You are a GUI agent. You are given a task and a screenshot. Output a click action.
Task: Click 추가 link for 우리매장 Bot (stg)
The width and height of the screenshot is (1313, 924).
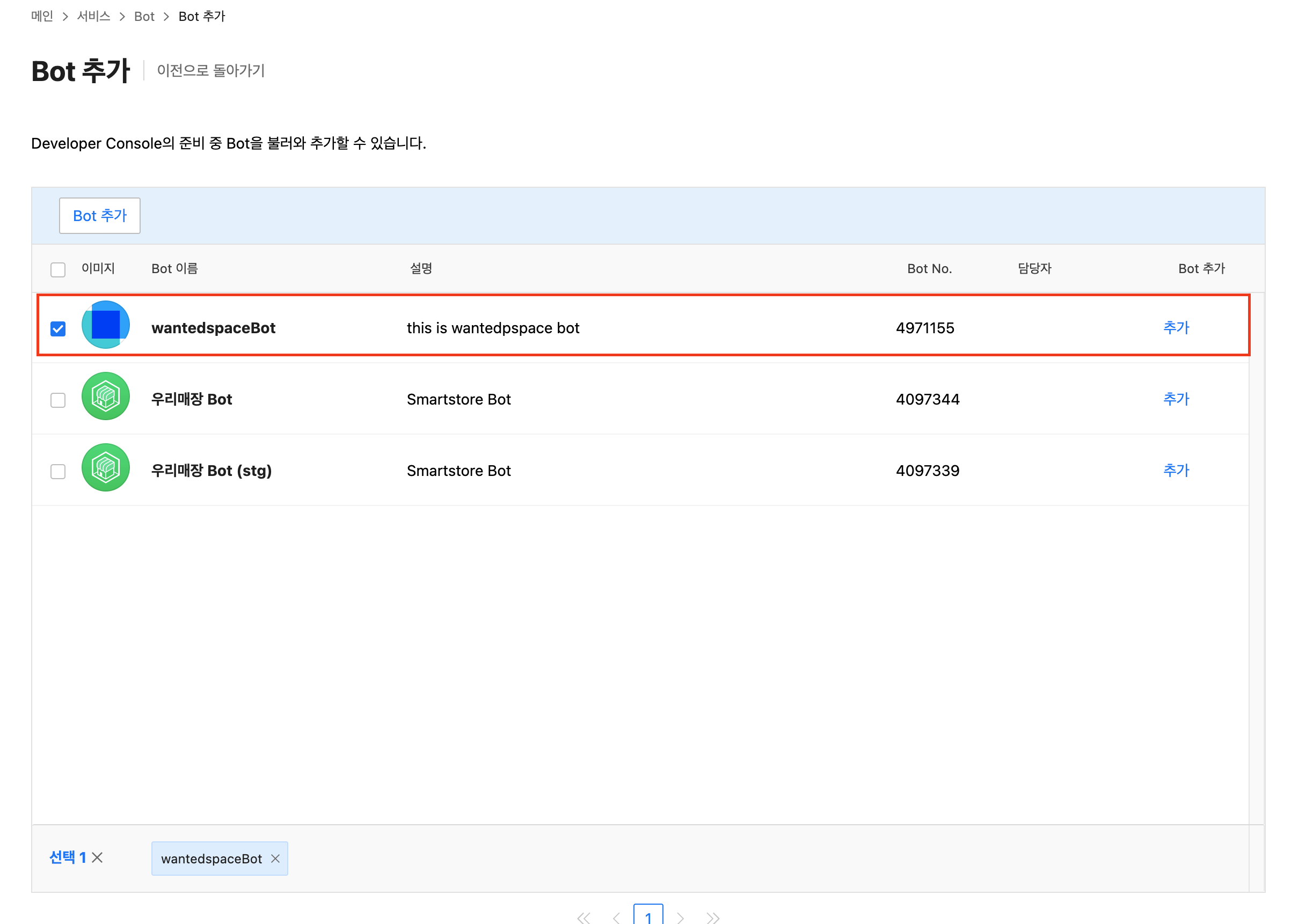coord(1176,471)
